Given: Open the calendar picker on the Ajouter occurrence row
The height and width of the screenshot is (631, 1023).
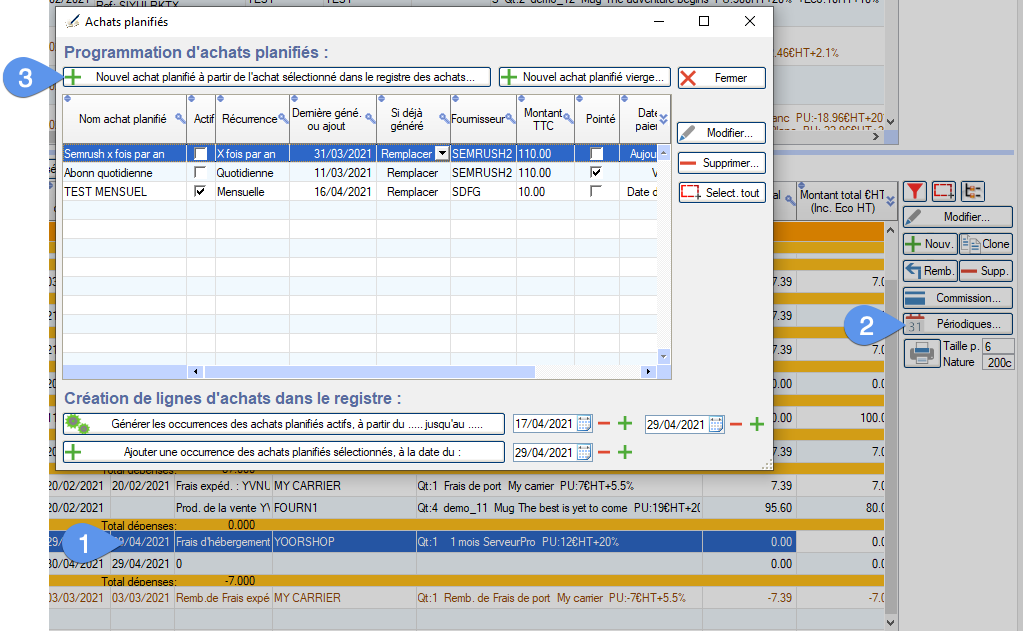Looking at the screenshot, I should pos(585,452).
